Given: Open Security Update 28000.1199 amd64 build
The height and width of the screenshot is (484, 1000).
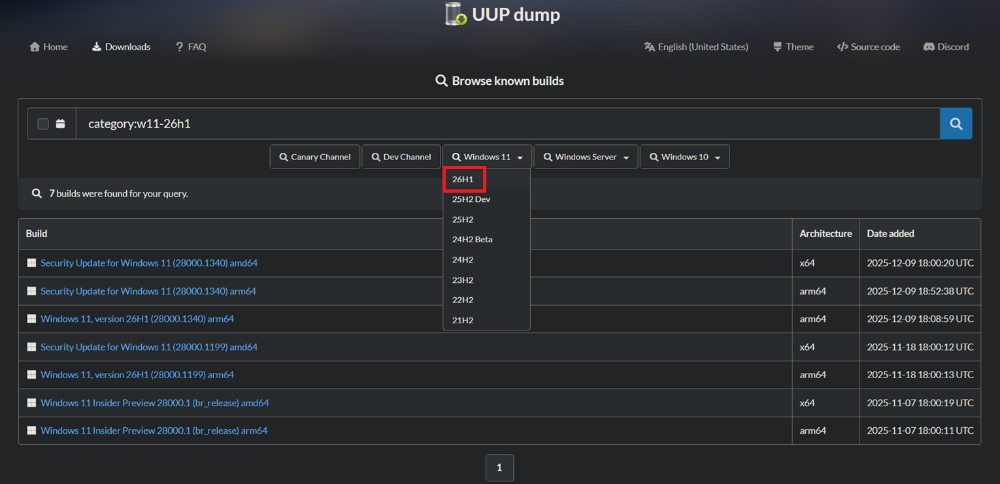Looking at the screenshot, I should point(149,347).
